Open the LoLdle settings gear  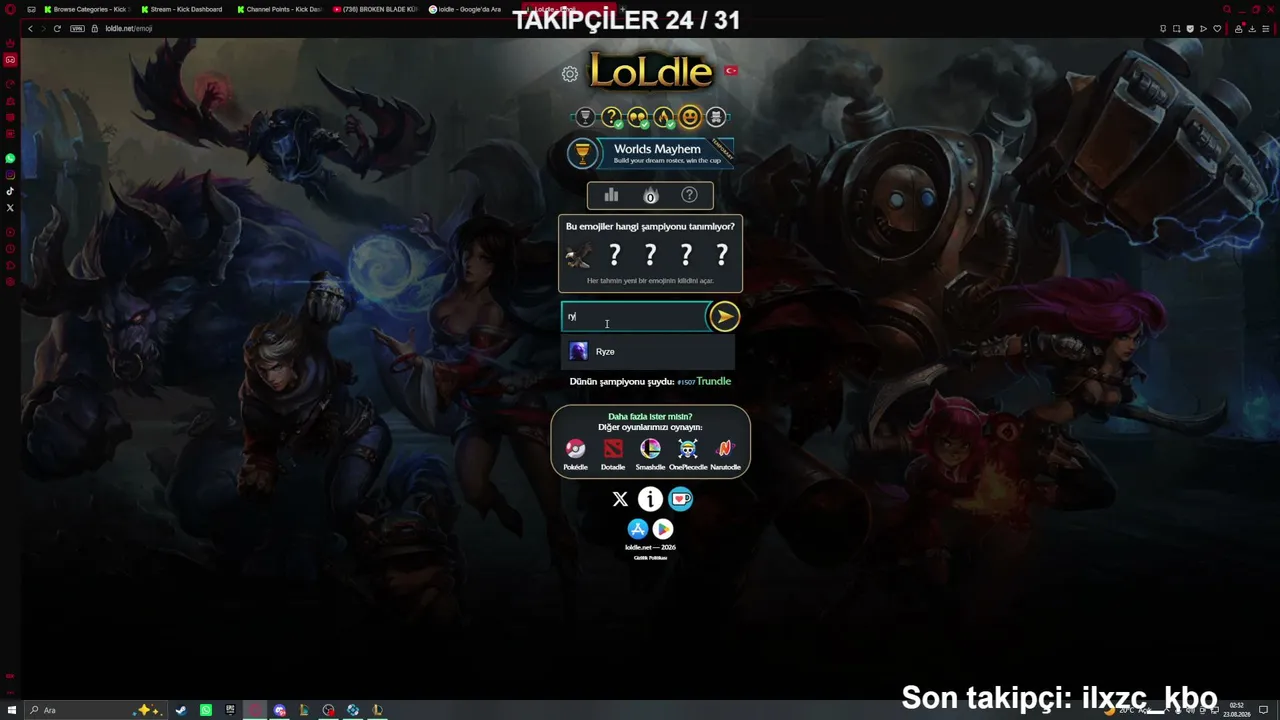coord(570,74)
